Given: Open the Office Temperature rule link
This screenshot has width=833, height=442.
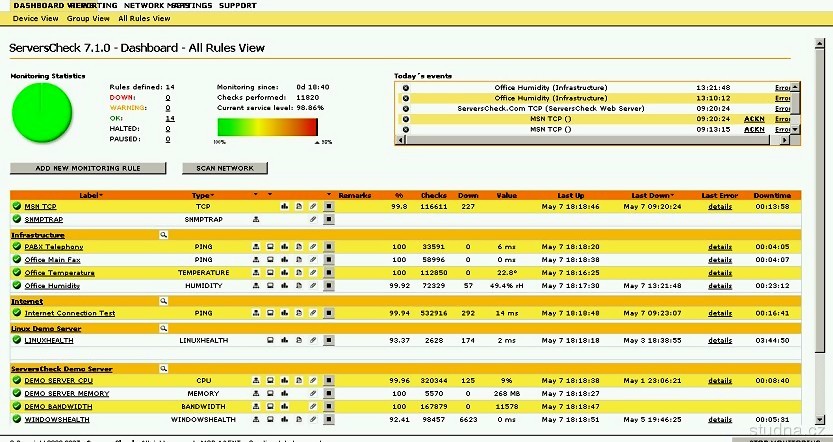Looking at the screenshot, I should click(x=60, y=273).
